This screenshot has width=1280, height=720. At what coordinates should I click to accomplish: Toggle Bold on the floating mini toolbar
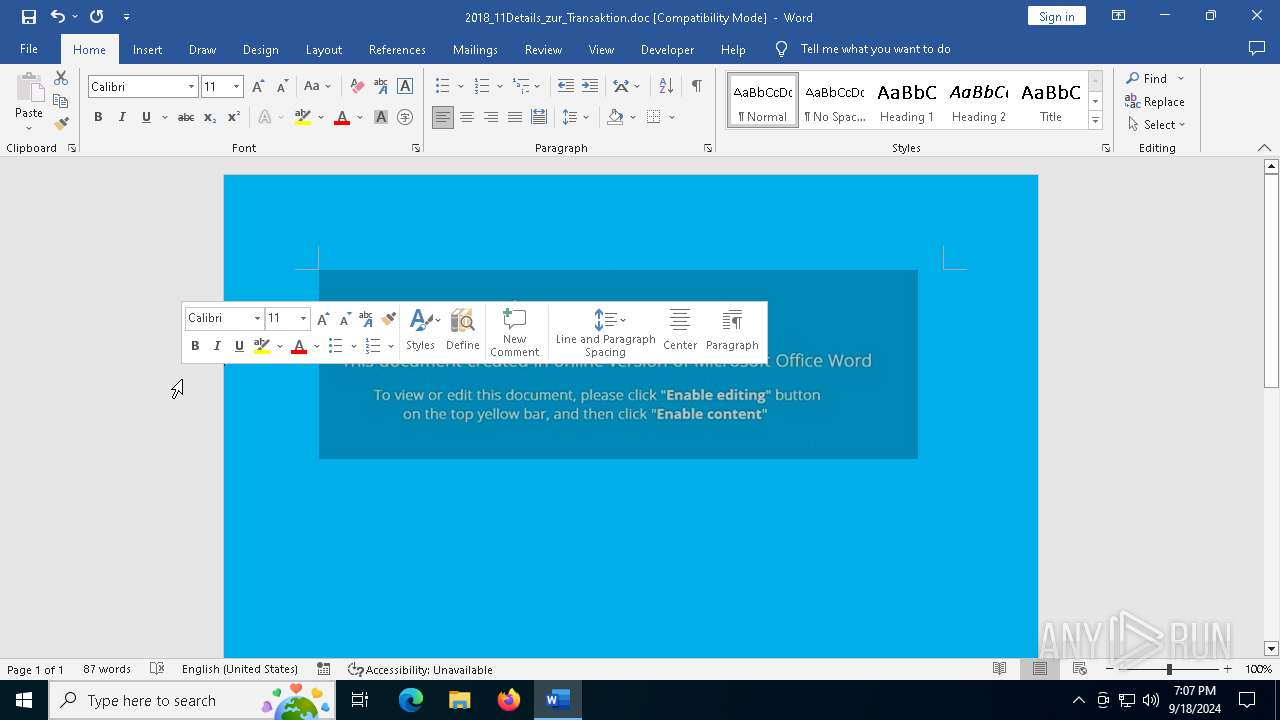[195, 346]
